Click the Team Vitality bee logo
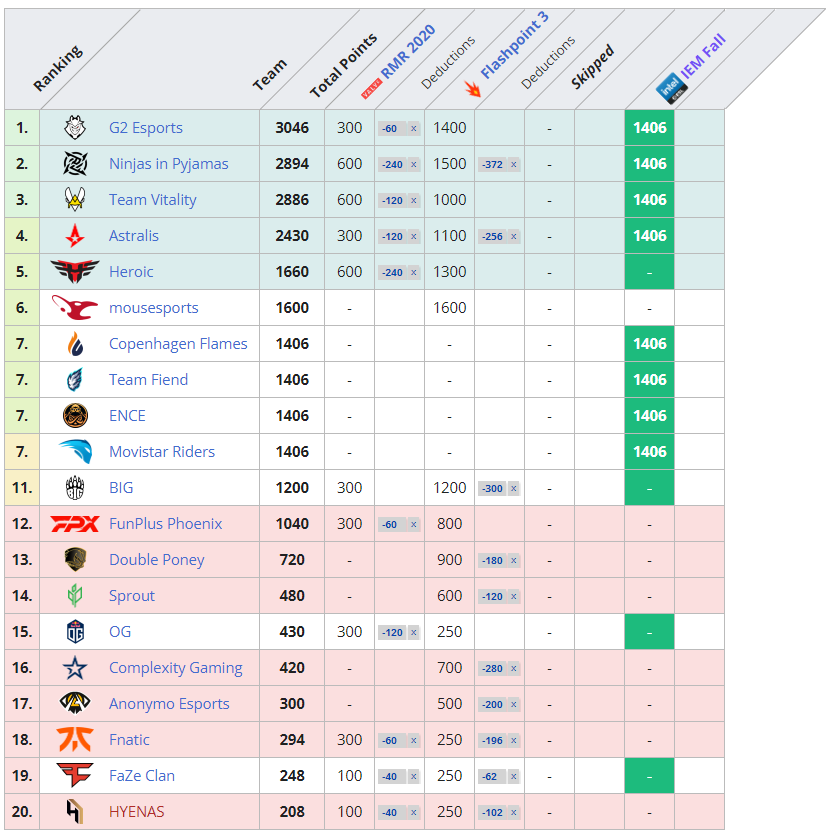Screen dimensions: 834x837 tap(75, 199)
